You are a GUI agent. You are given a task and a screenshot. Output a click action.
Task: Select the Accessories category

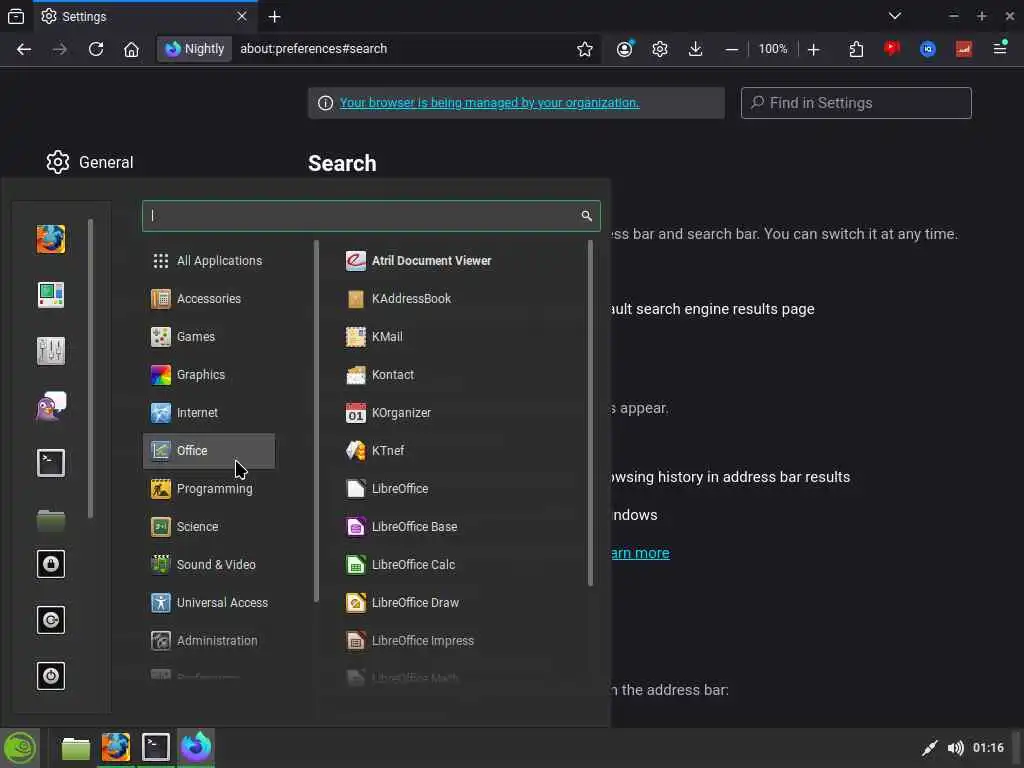[x=209, y=298]
